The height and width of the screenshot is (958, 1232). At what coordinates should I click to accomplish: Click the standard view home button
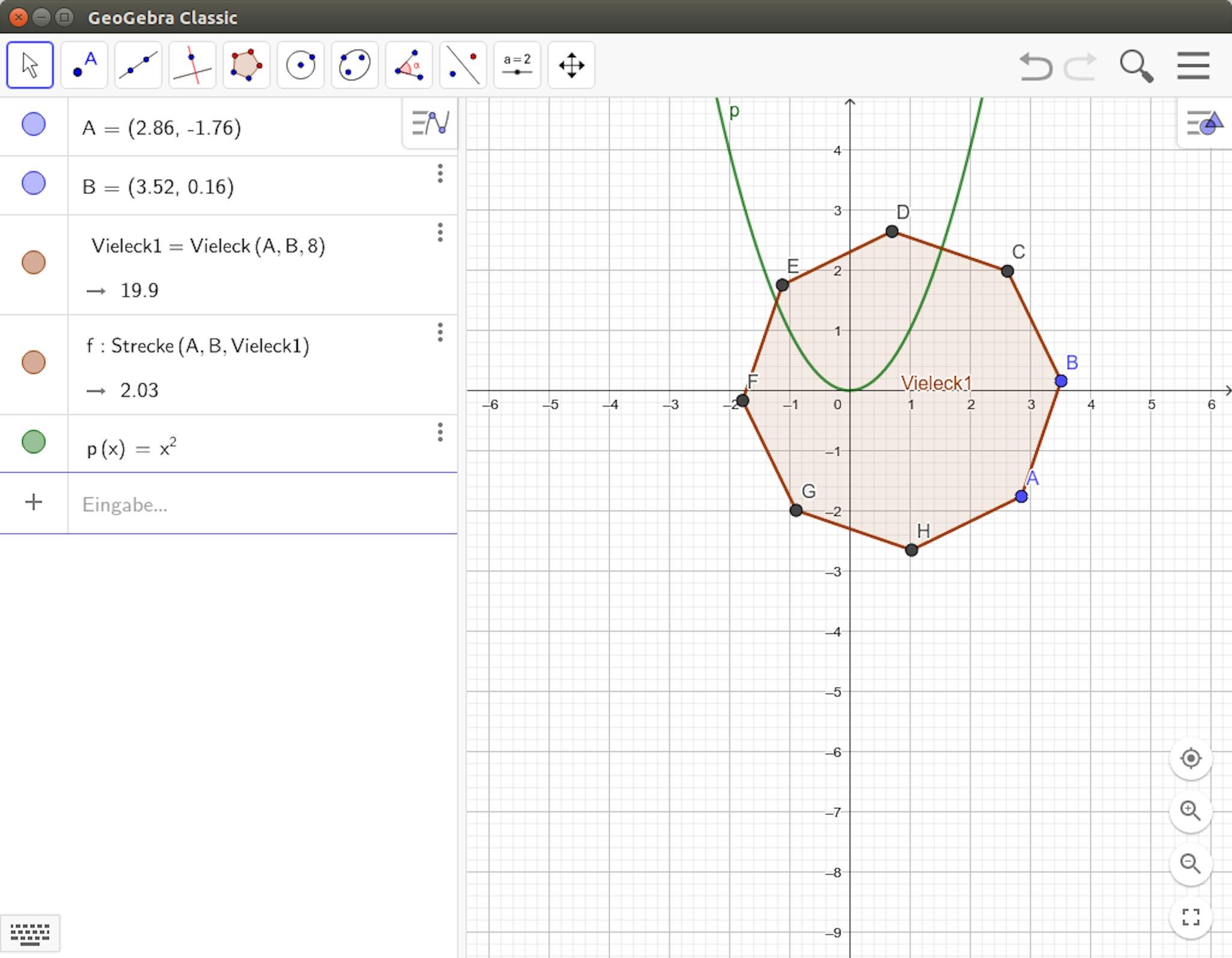click(x=1191, y=758)
